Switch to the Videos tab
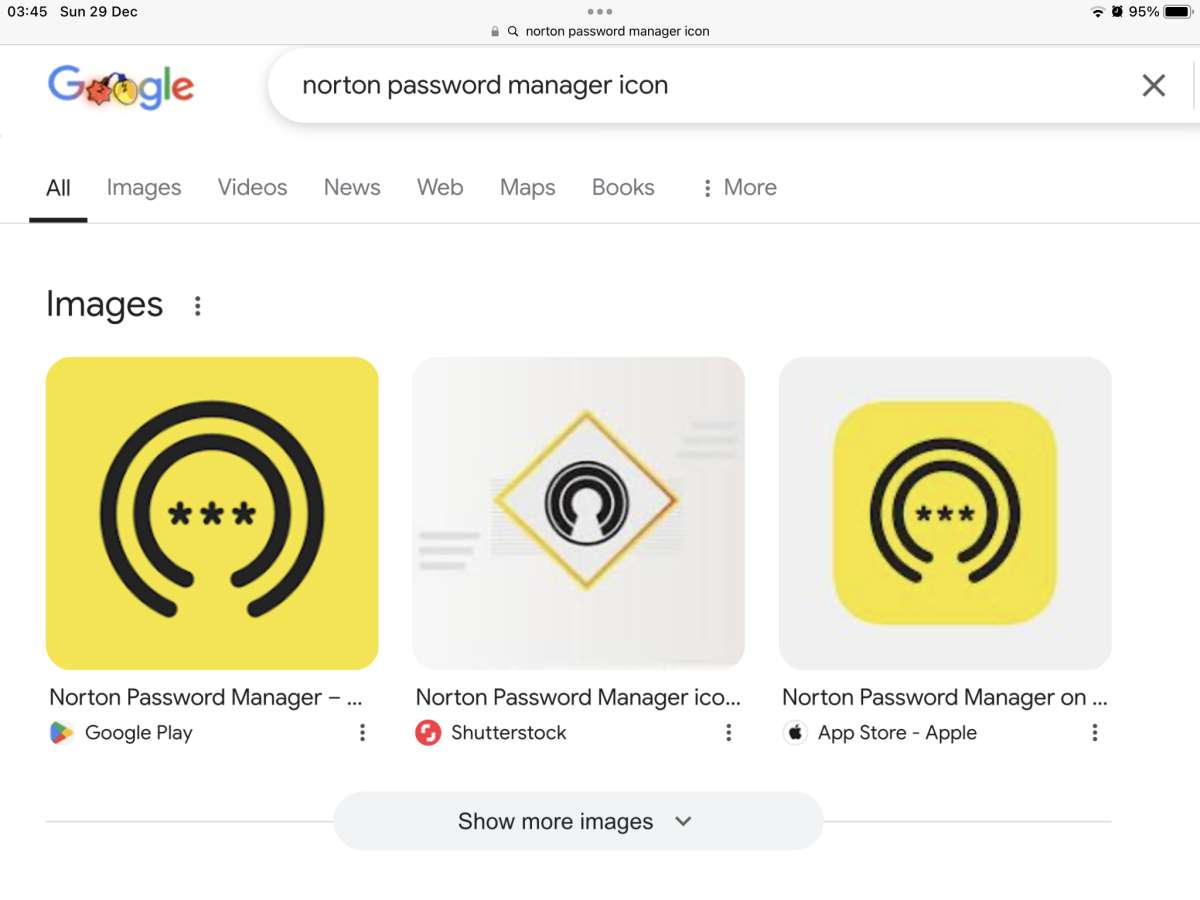Viewport: 1200px width, 900px height. tap(252, 187)
